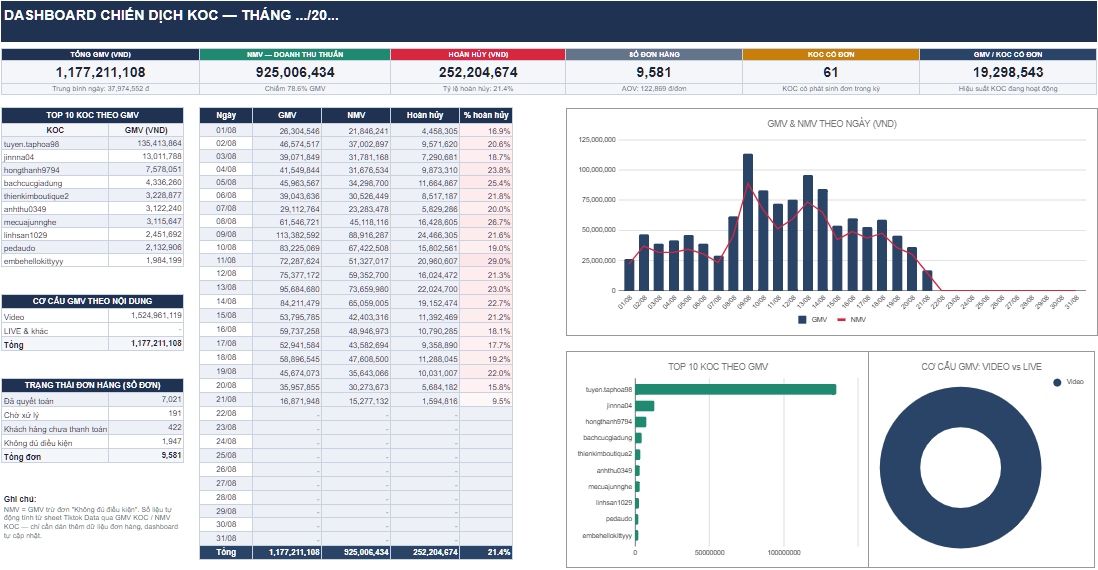The image size is (1098, 570).
Task: Select the CƠ CẤU GMV: VIDEO vs LIVE title
Action: coord(981,367)
